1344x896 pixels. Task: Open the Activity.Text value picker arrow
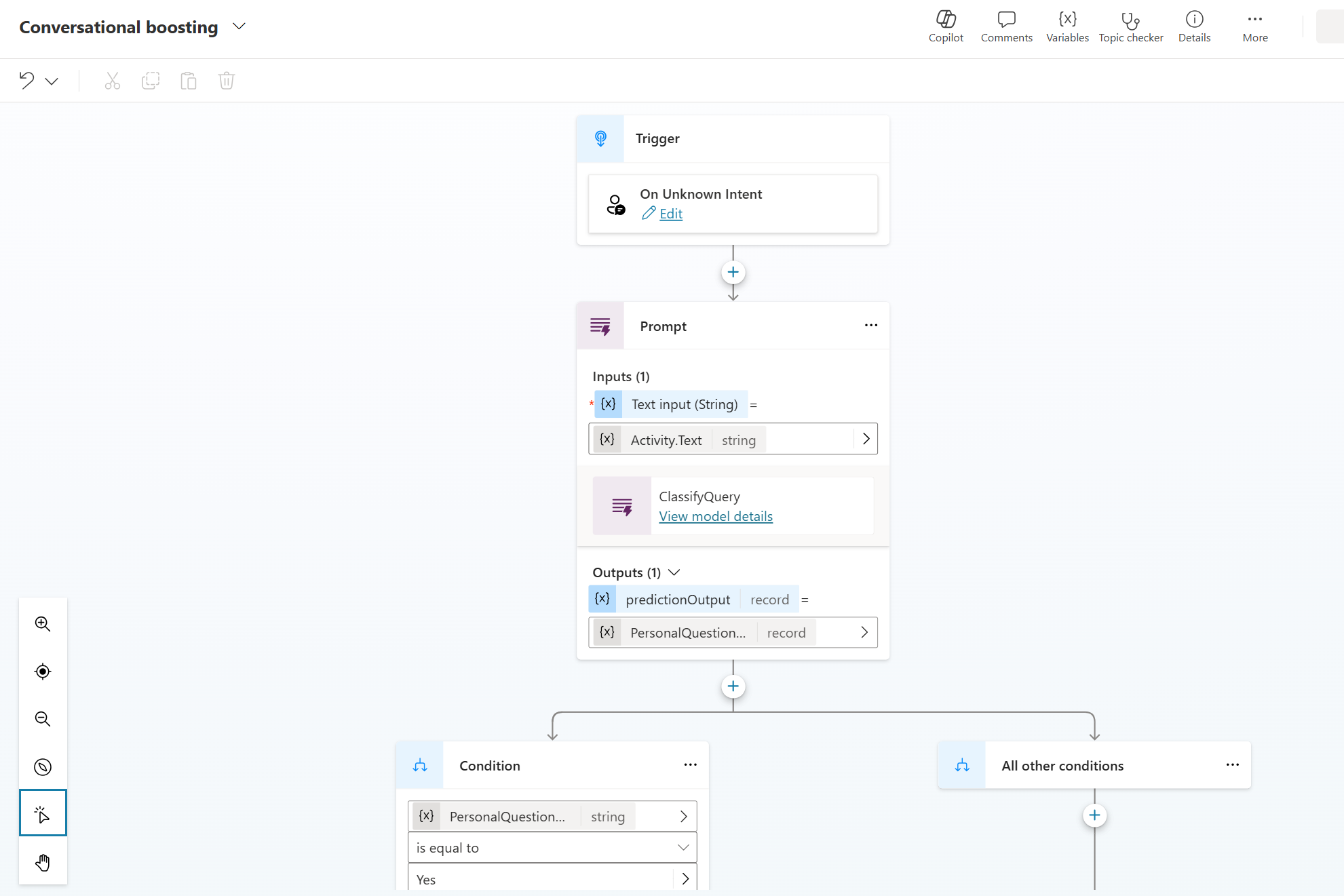point(866,439)
